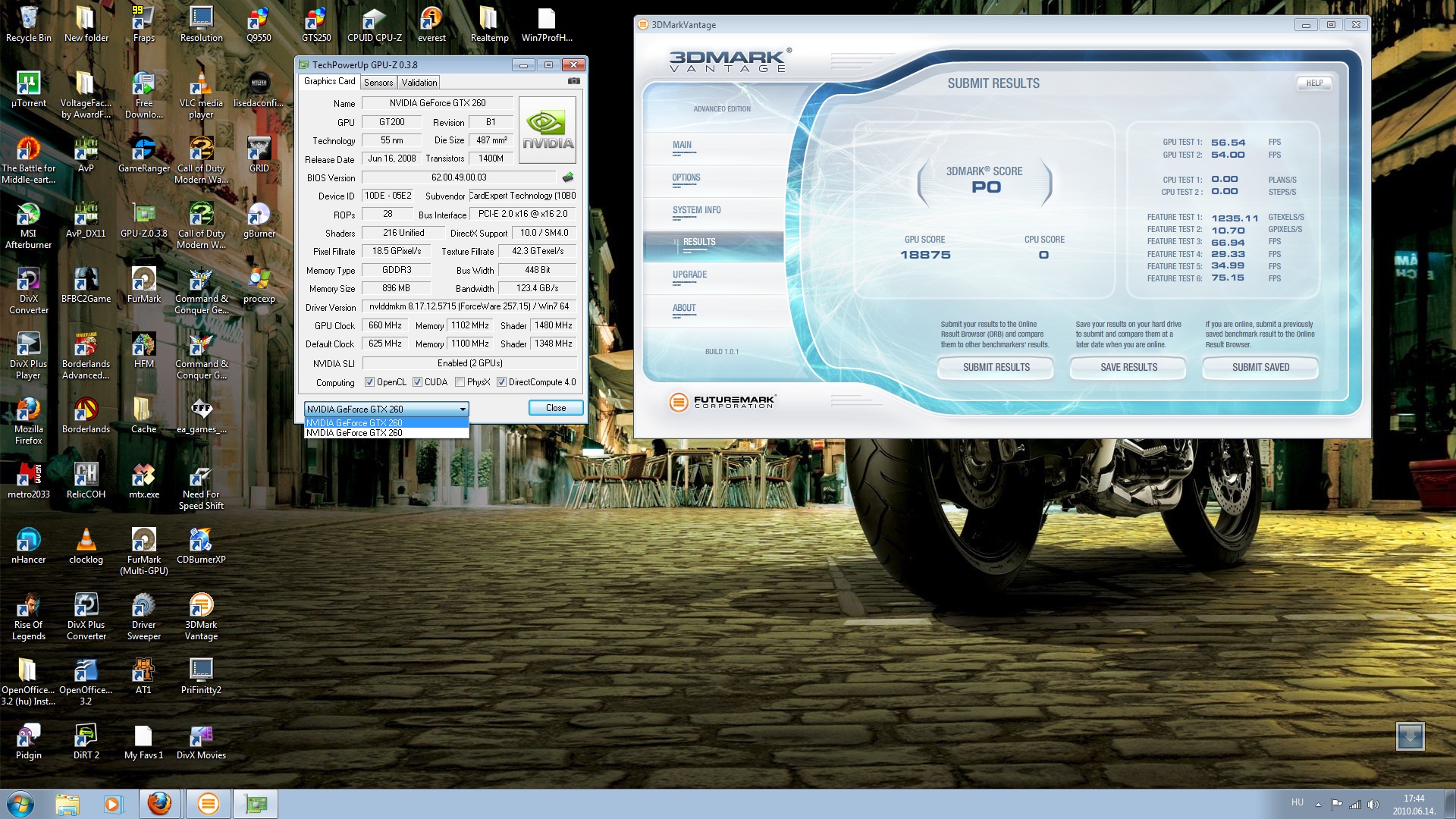Launch the Mozilla Firefox desktop shortcut
The image size is (1456, 819).
pos(28,421)
